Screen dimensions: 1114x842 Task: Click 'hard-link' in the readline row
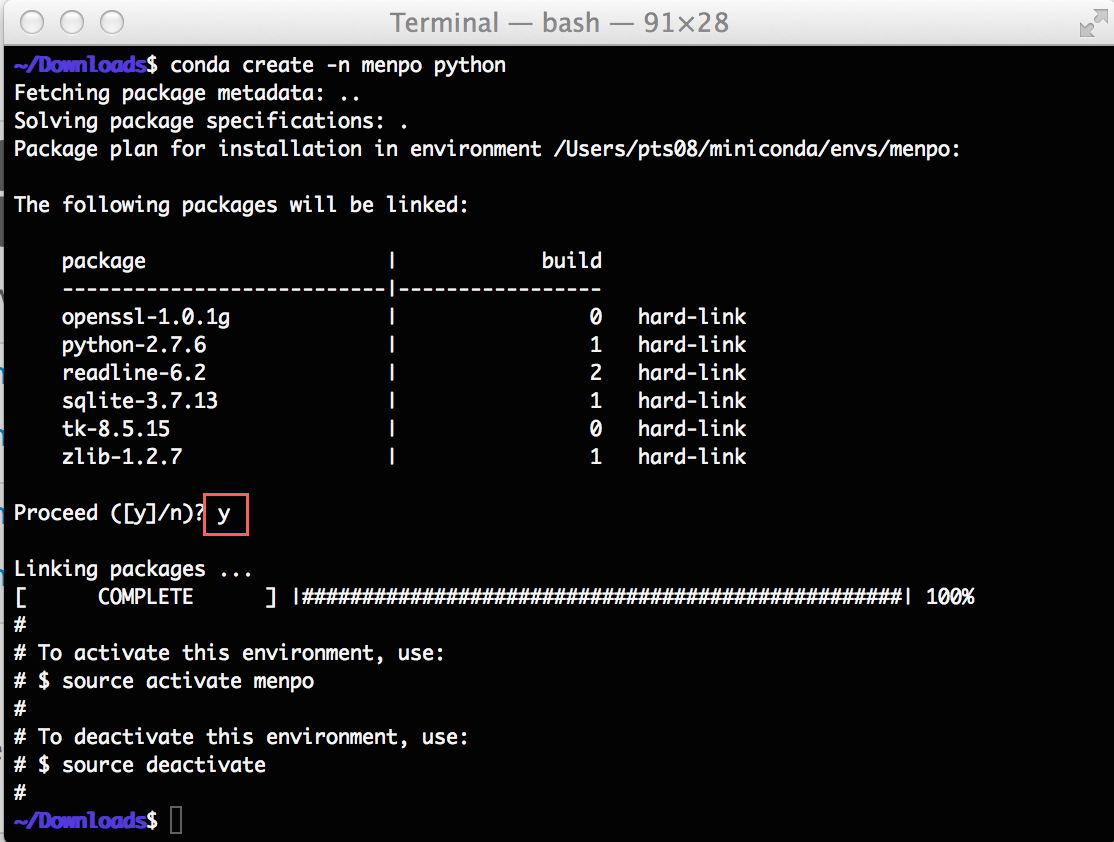(692, 372)
